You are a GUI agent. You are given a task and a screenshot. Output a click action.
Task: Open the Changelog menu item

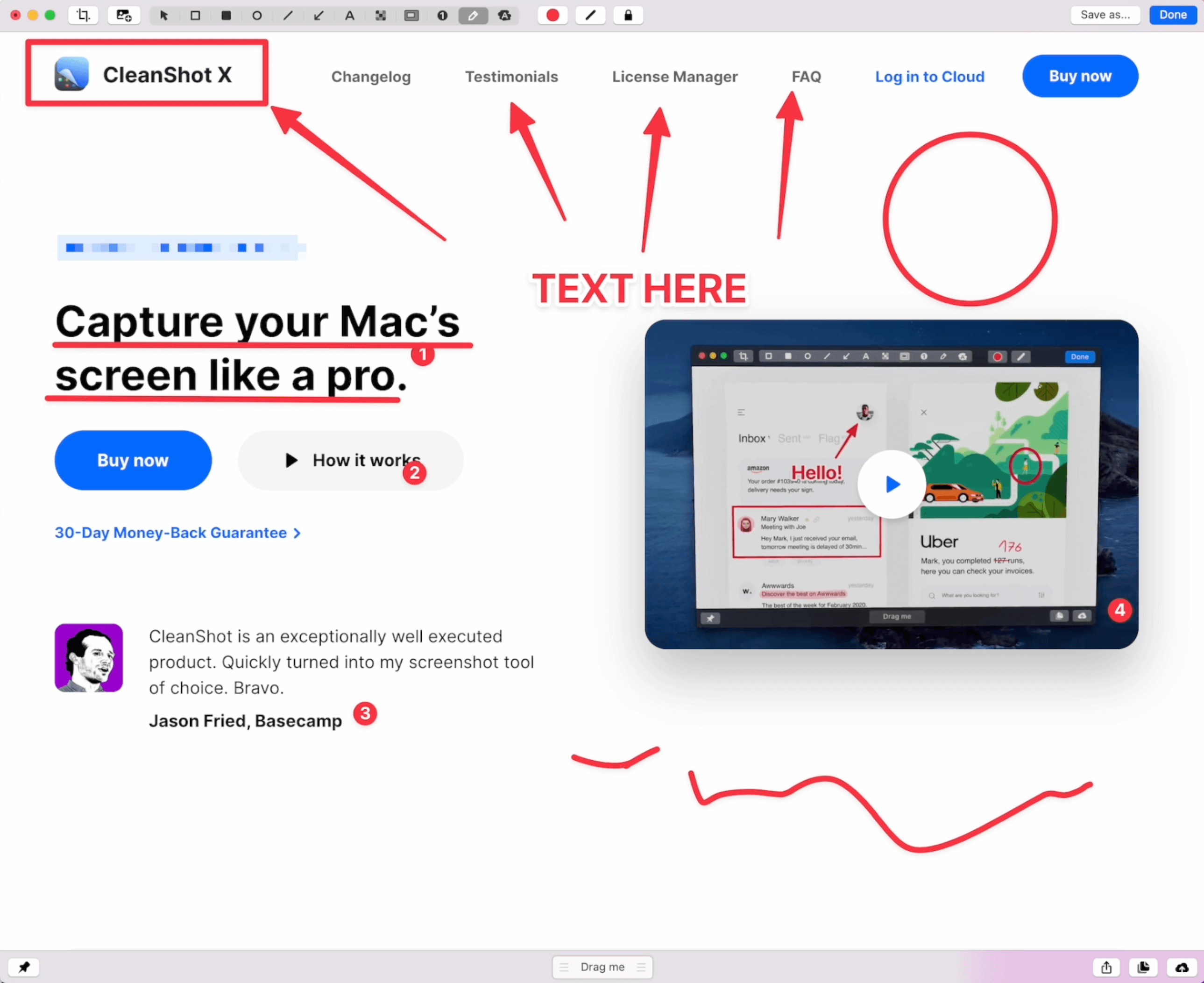click(371, 76)
